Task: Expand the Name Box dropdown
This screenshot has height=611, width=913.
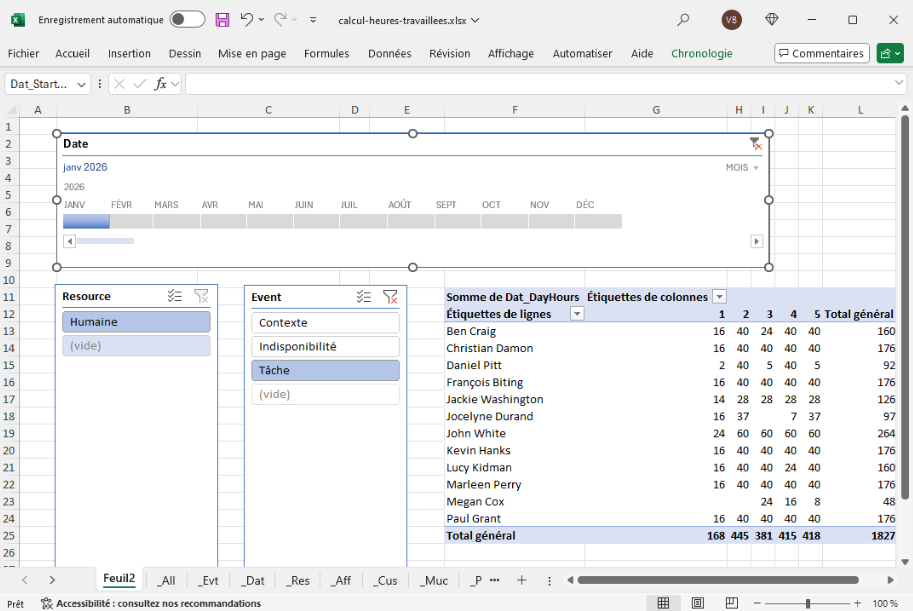Action: coord(81,84)
